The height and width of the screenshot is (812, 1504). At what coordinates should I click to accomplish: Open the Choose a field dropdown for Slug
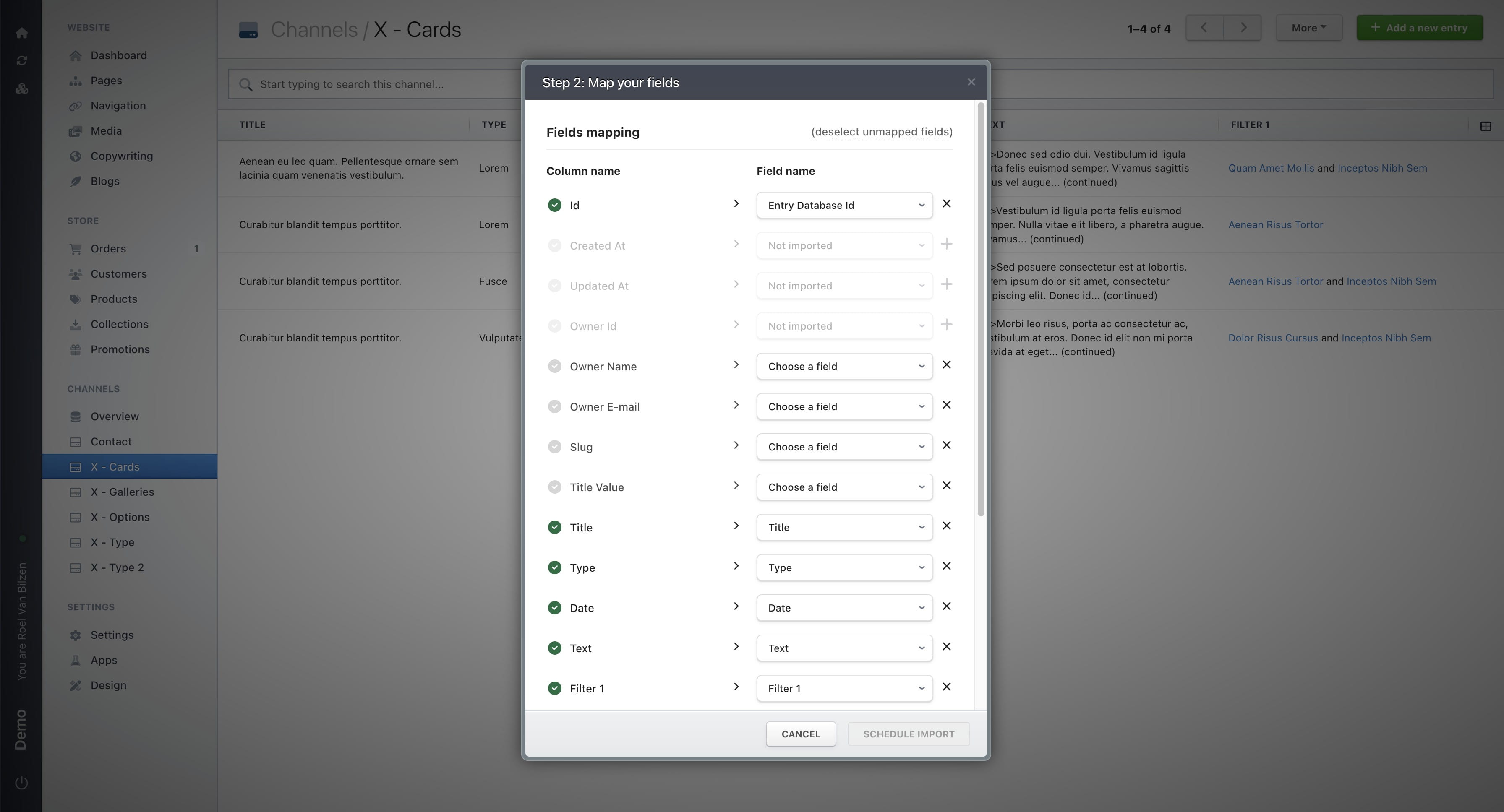pos(843,446)
